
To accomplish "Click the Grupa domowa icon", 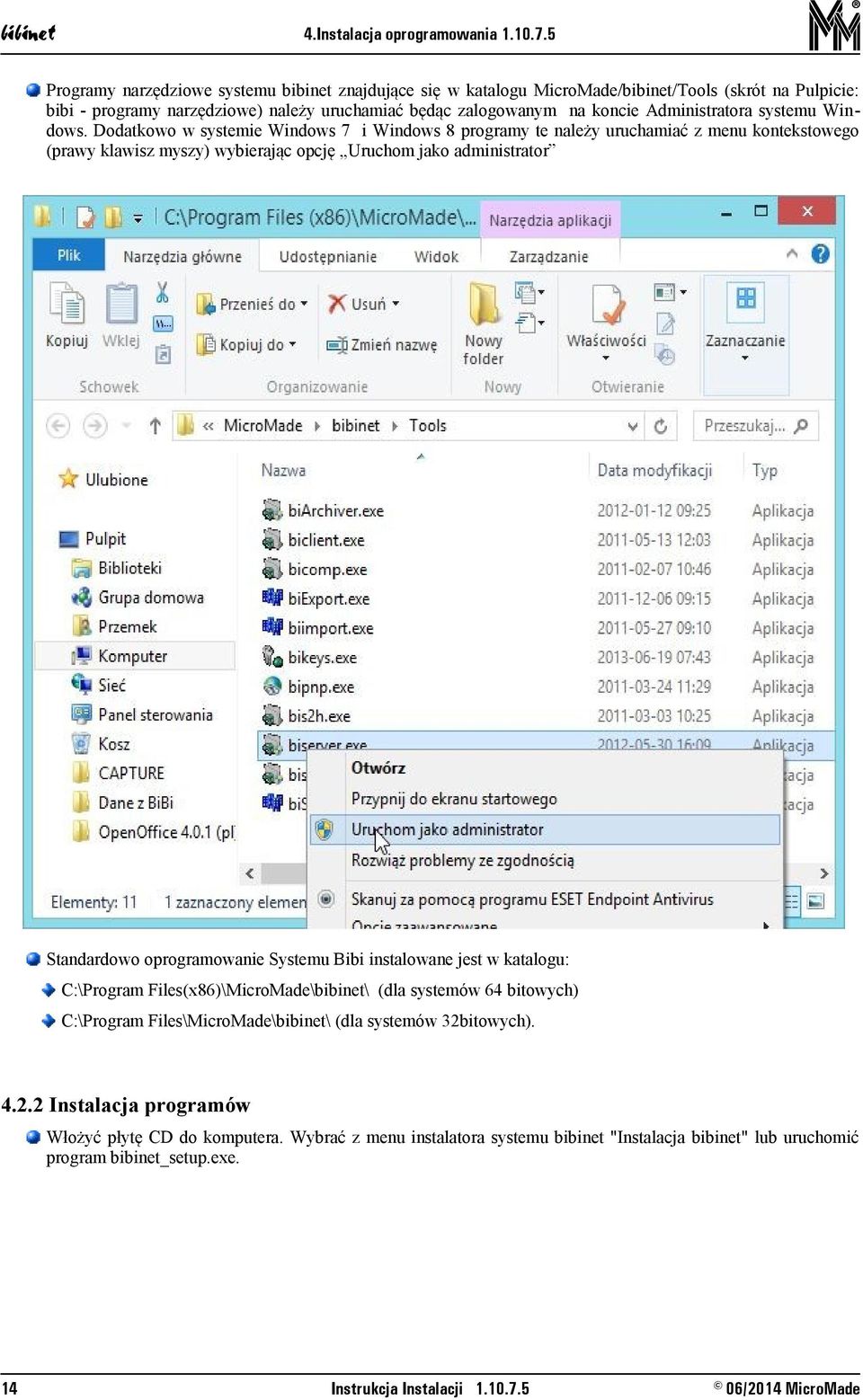I will pos(81,598).
